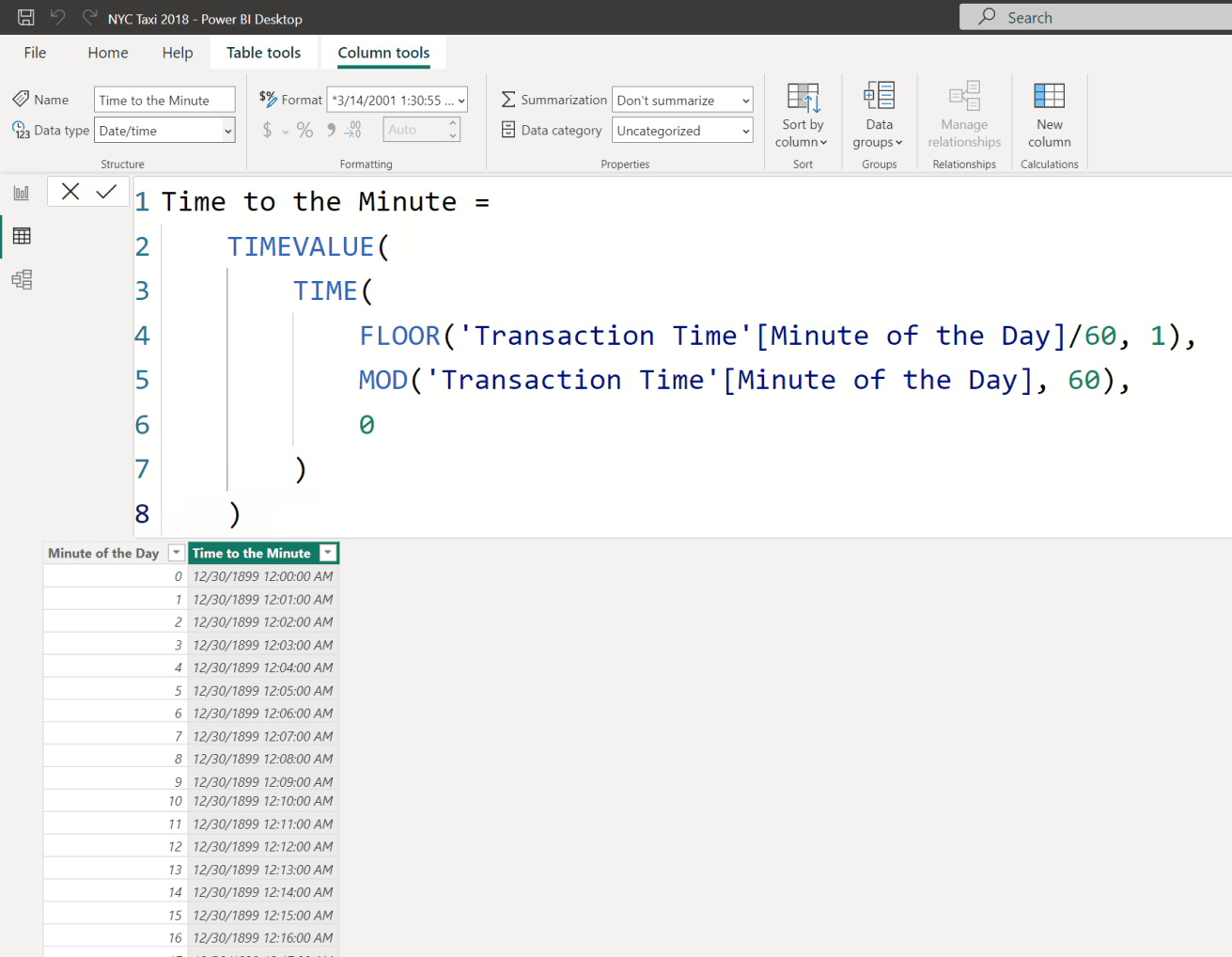Screen dimensions: 1232x957
Task: Cancel formula editing with the X icon
Action: tap(70, 191)
